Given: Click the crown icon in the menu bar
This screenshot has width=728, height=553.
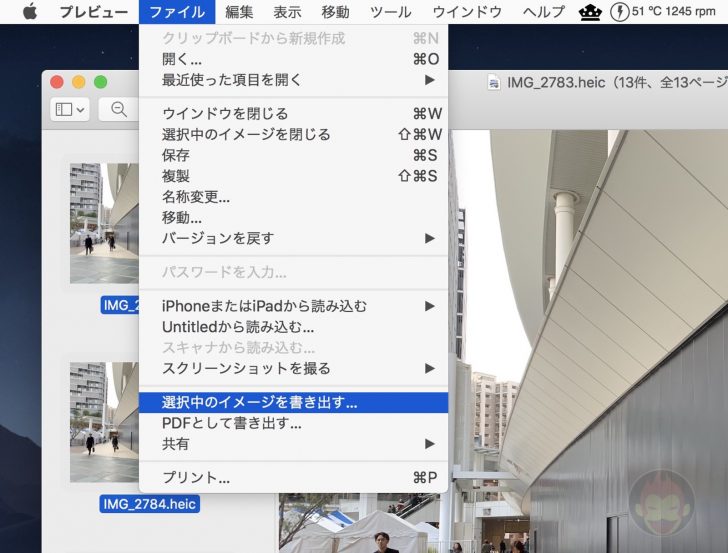Looking at the screenshot, I should [x=590, y=12].
